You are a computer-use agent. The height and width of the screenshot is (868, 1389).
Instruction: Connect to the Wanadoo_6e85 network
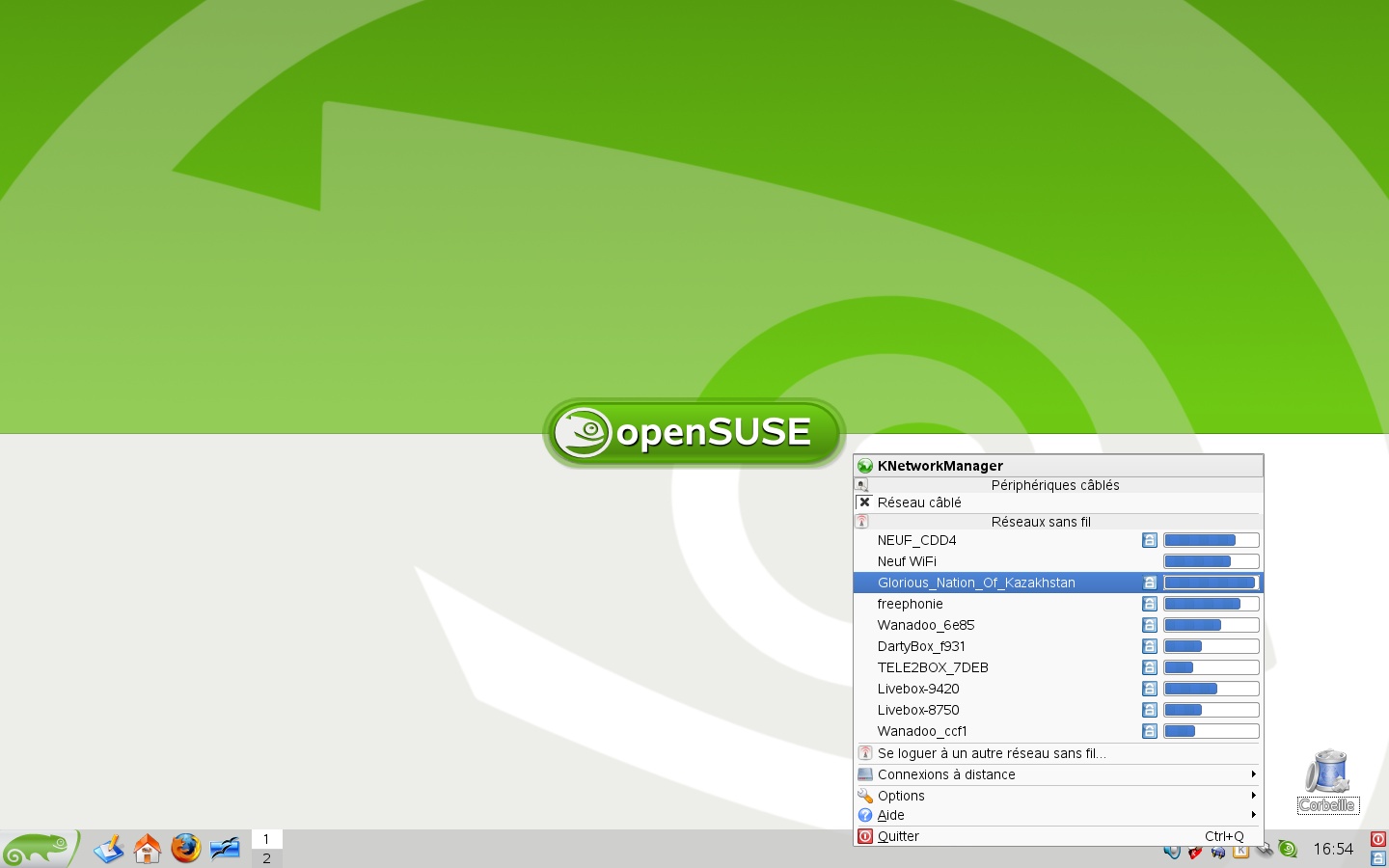pos(1058,625)
